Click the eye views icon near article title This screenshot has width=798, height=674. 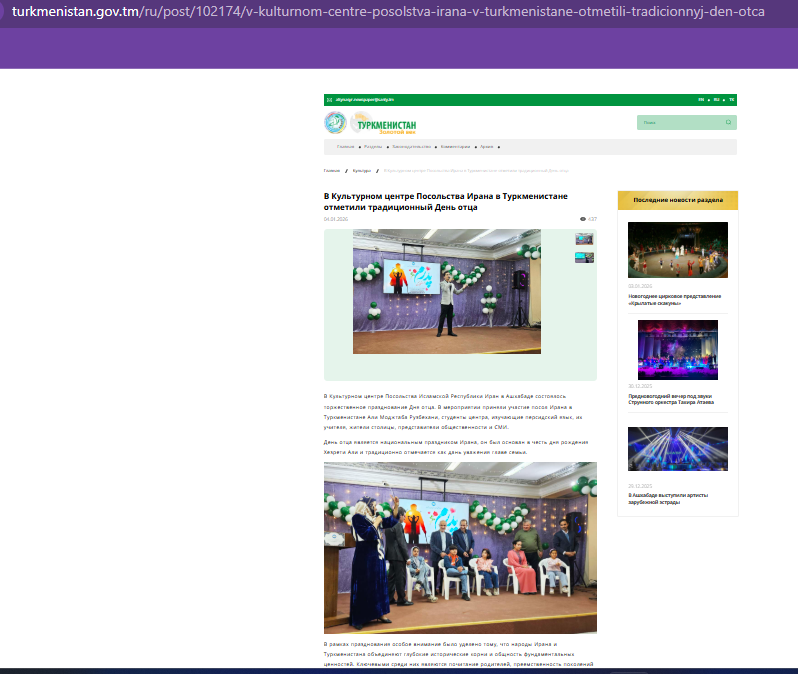click(x=583, y=219)
